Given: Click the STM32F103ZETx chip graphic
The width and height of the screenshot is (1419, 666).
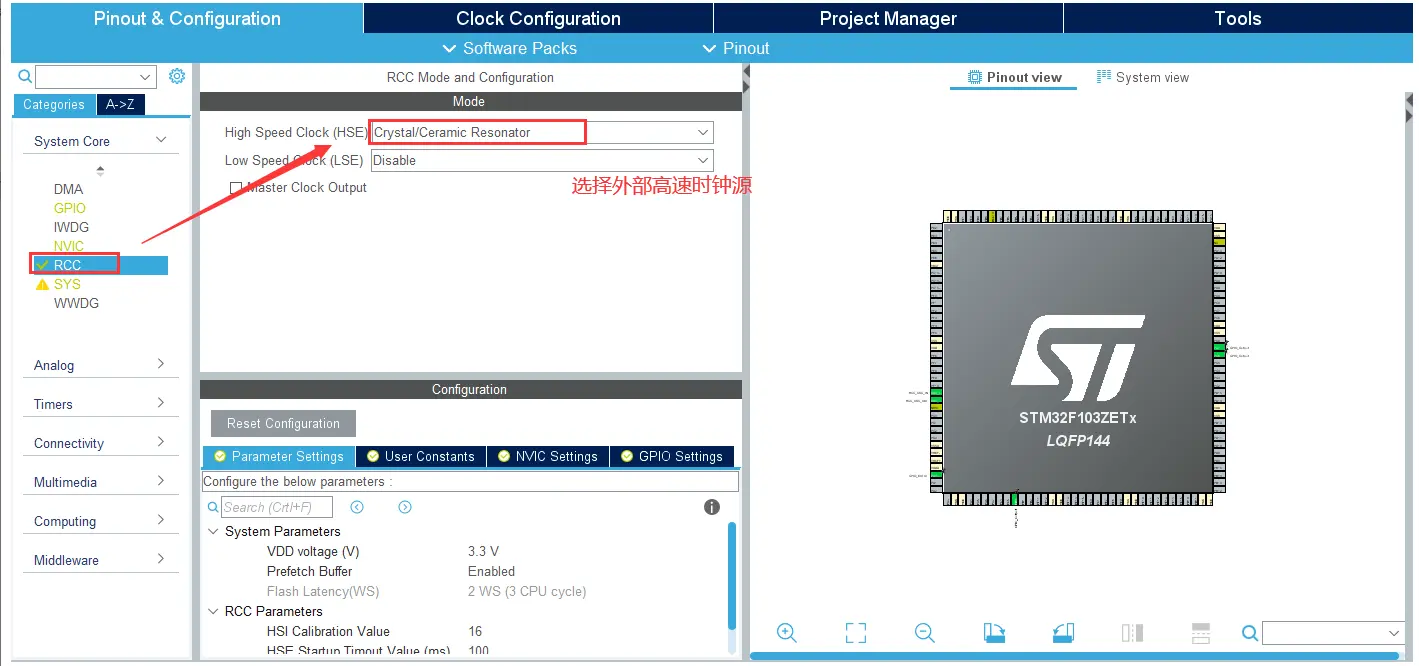Looking at the screenshot, I should (1078, 357).
